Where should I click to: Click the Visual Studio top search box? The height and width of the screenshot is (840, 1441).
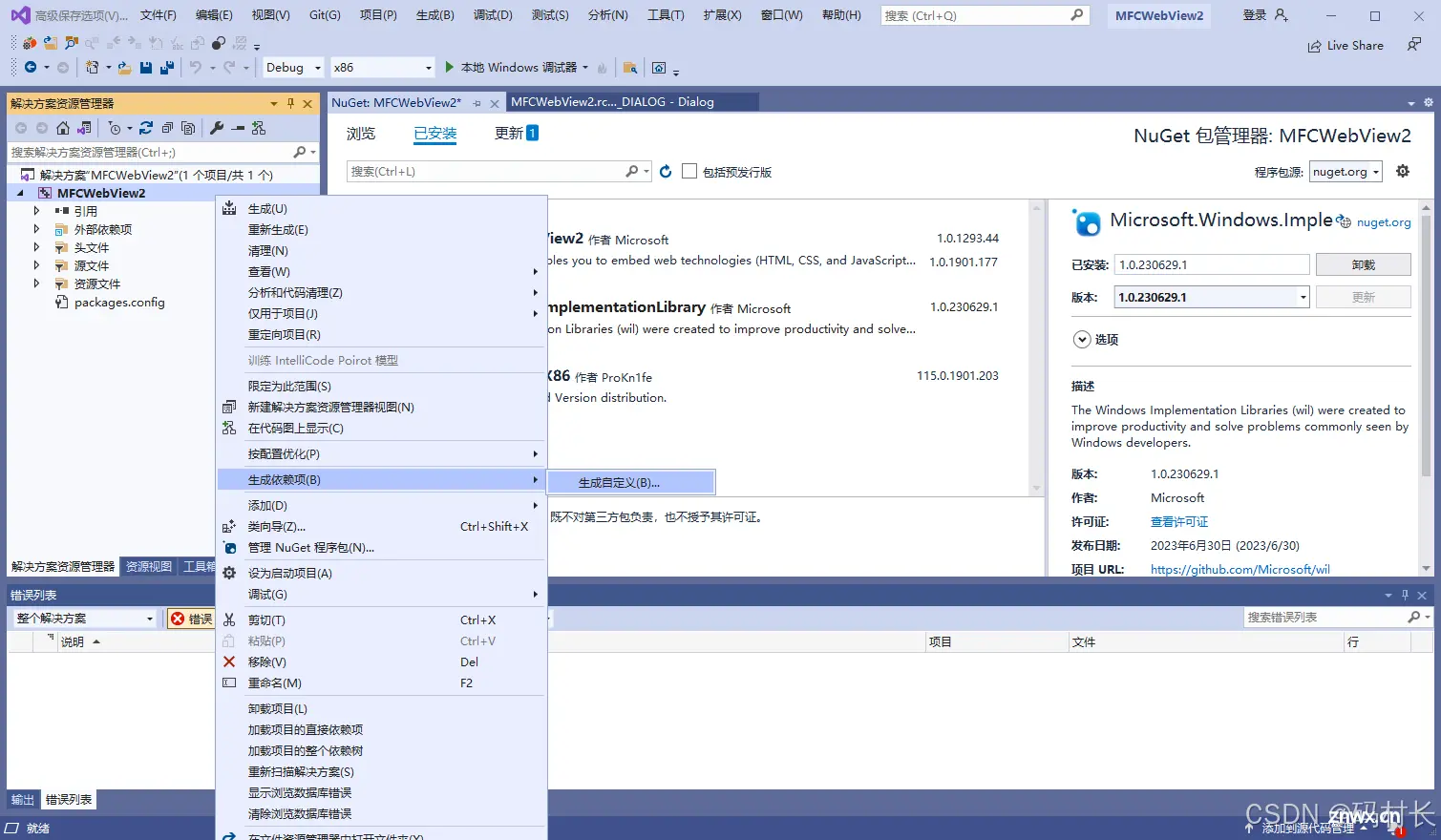point(985,15)
